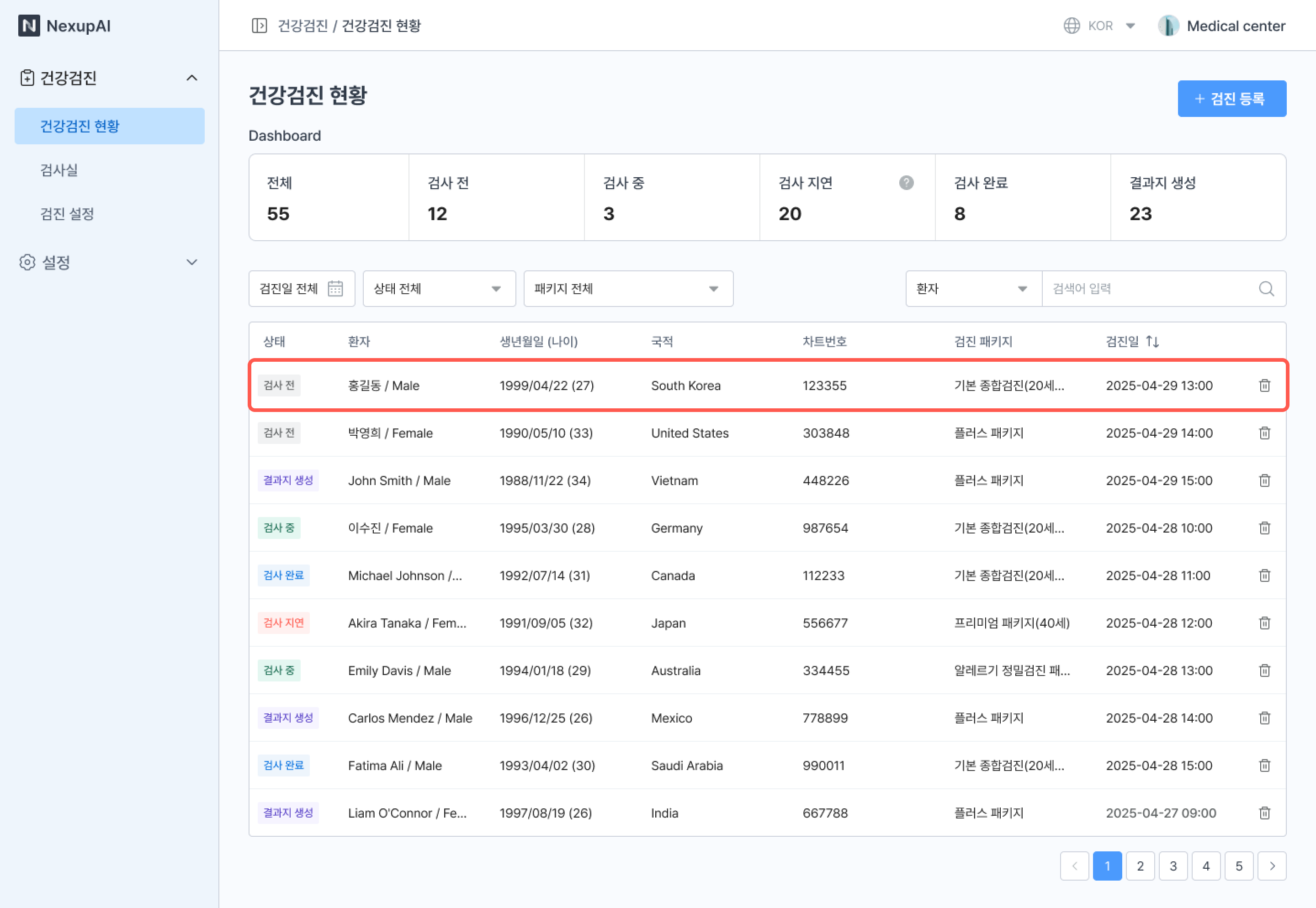Click trash icon for Akira Tanaka row
Image resolution: width=1316 pixels, height=908 pixels.
click(1264, 623)
